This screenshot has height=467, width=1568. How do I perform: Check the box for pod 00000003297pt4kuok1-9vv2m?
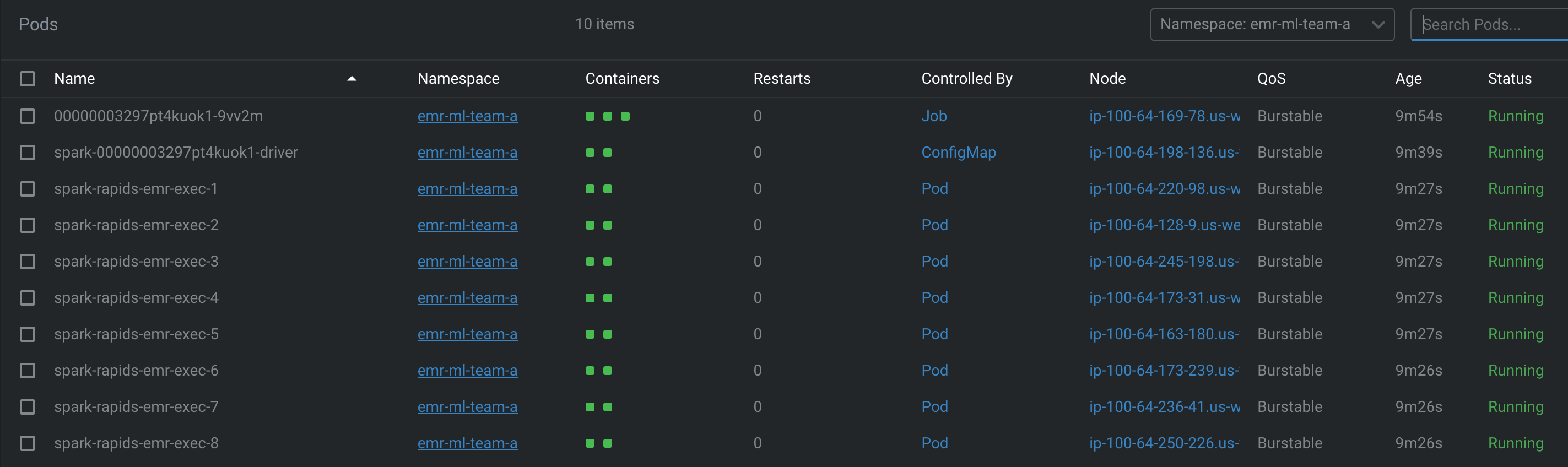coord(28,116)
